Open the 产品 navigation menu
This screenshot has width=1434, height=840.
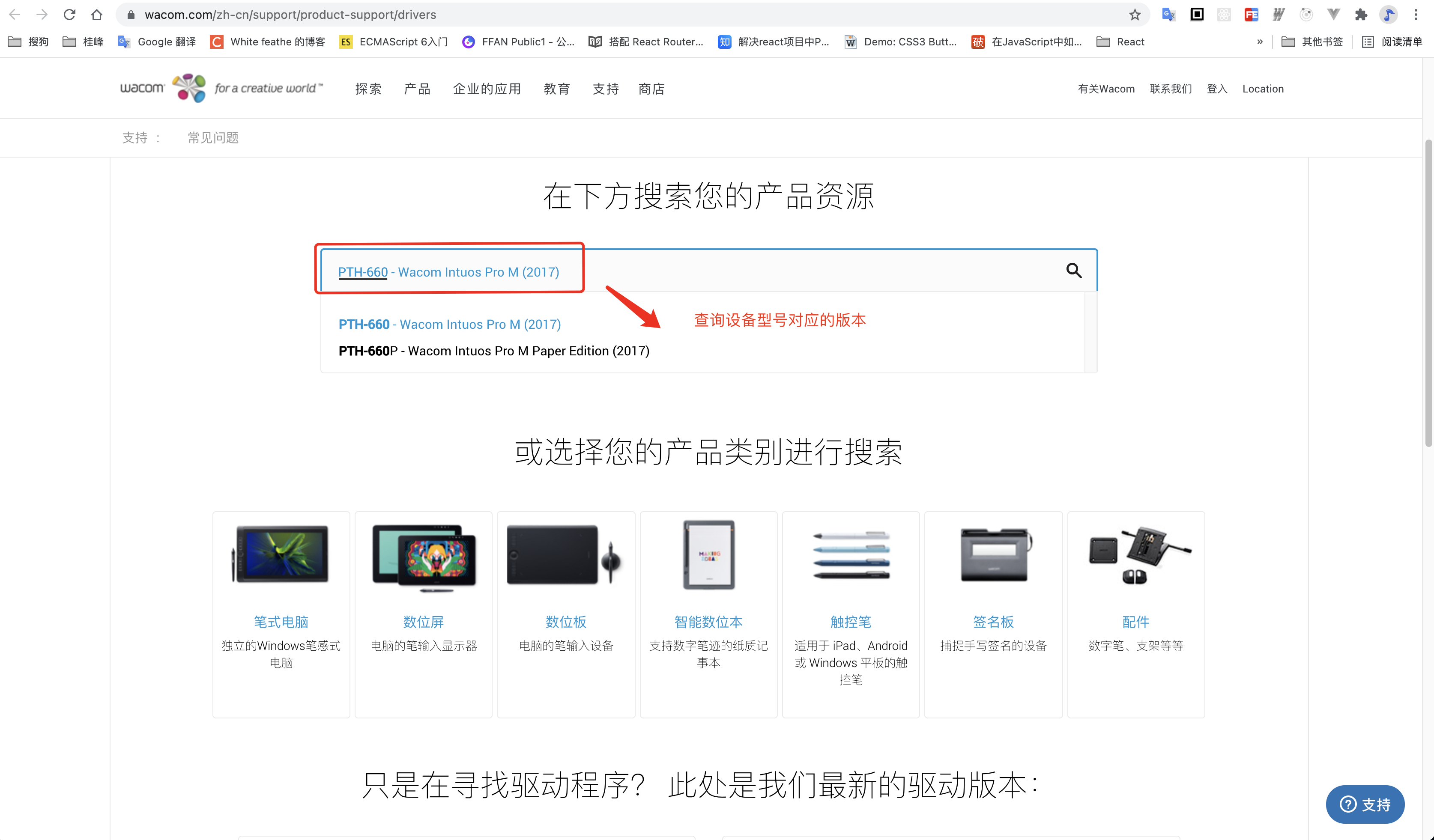(417, 89)
